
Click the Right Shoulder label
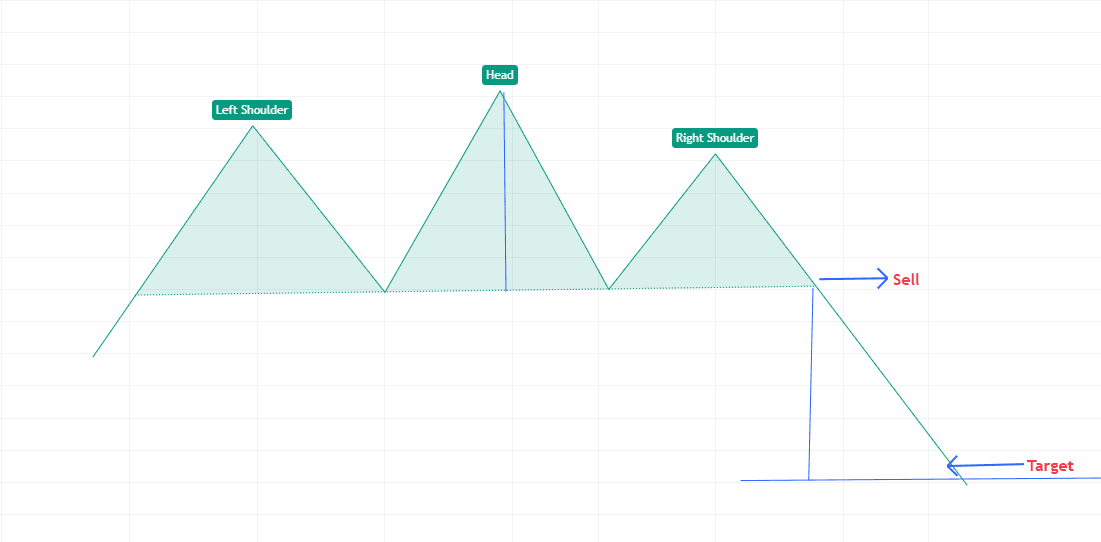point(715,138)
